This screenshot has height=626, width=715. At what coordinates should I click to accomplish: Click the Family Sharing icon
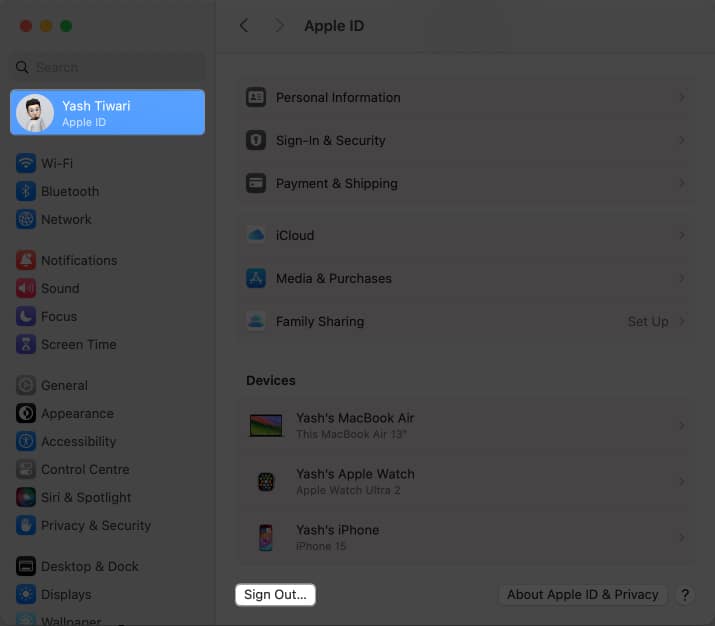pyautogui.click(x=256, y=321)
